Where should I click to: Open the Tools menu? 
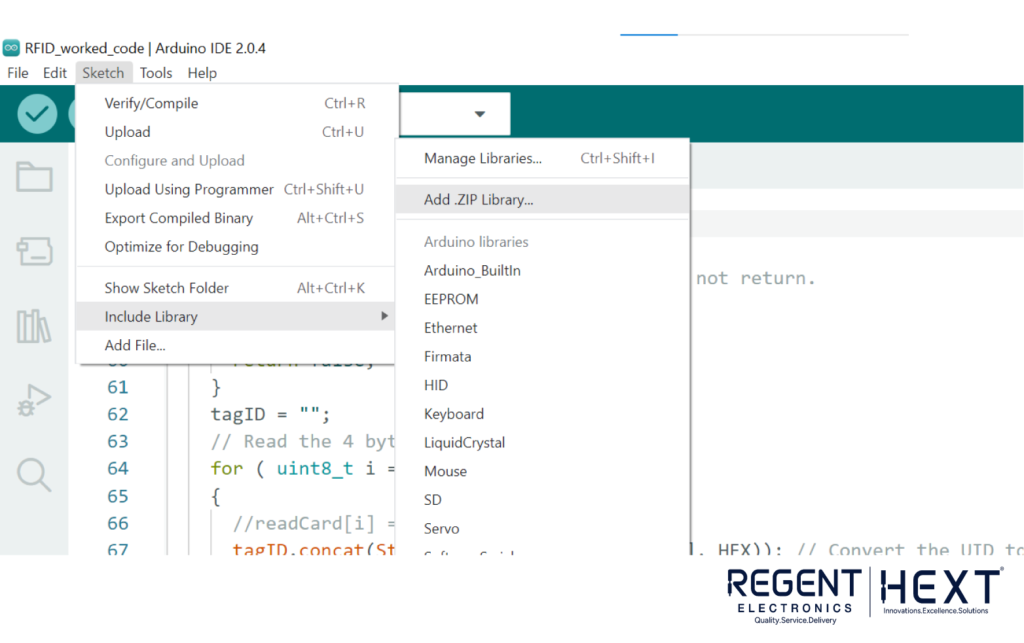tap(156, 73)
